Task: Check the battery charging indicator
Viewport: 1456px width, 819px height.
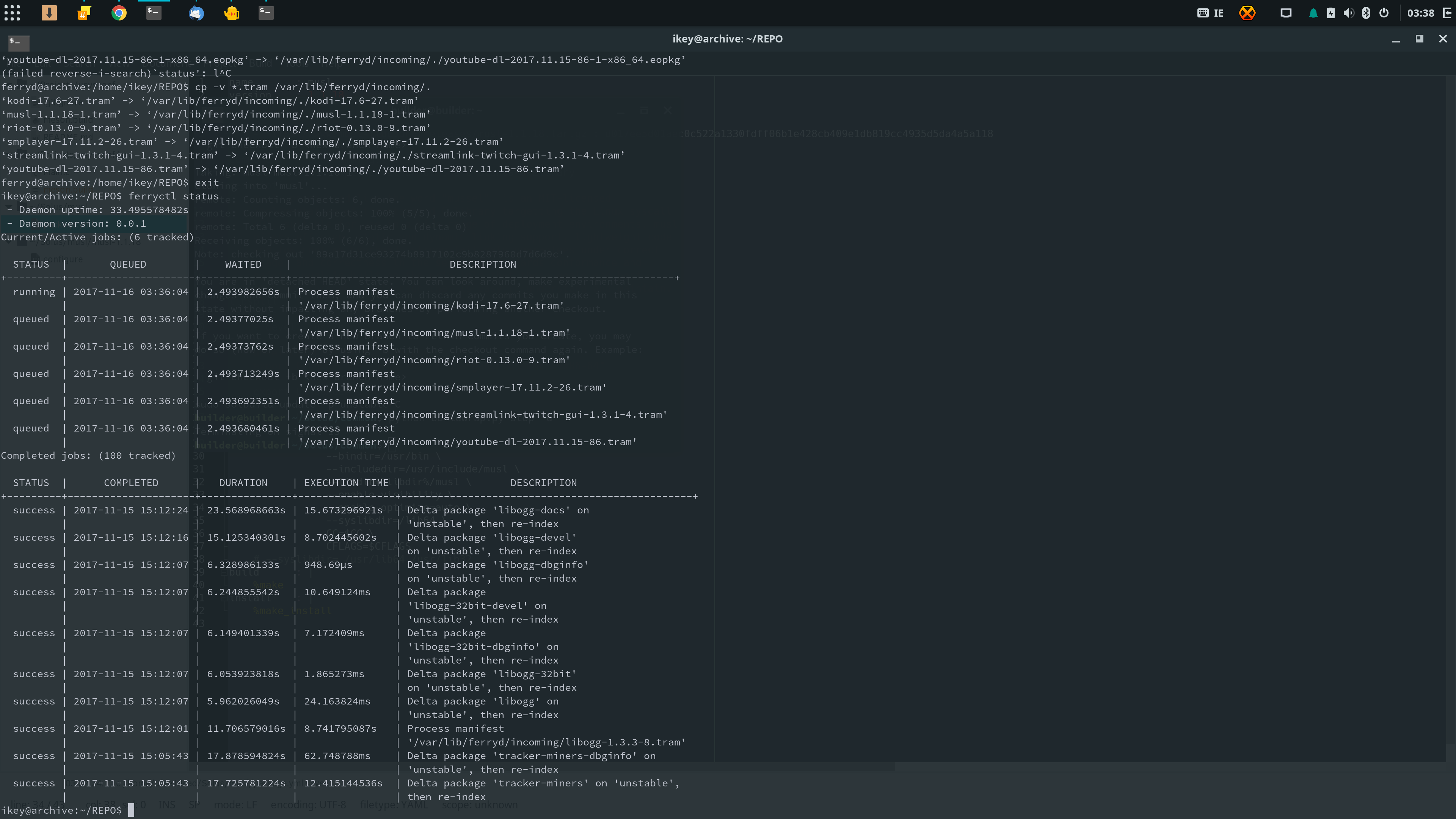Action: 1330,13
